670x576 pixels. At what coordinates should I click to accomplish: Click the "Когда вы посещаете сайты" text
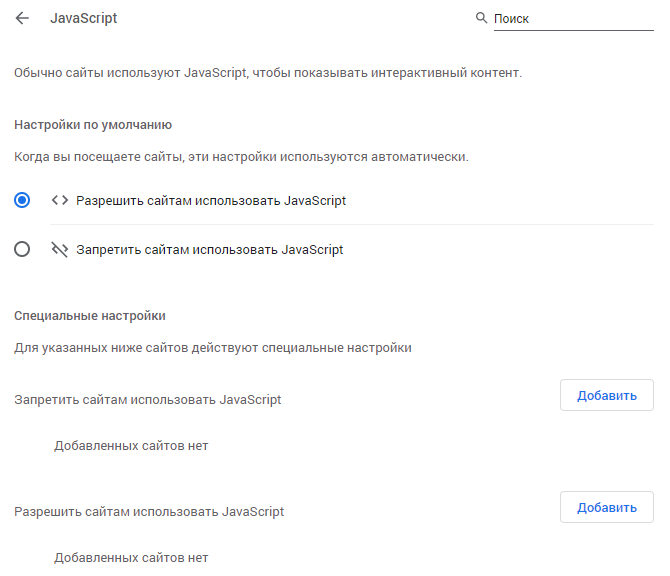point(241,157)
